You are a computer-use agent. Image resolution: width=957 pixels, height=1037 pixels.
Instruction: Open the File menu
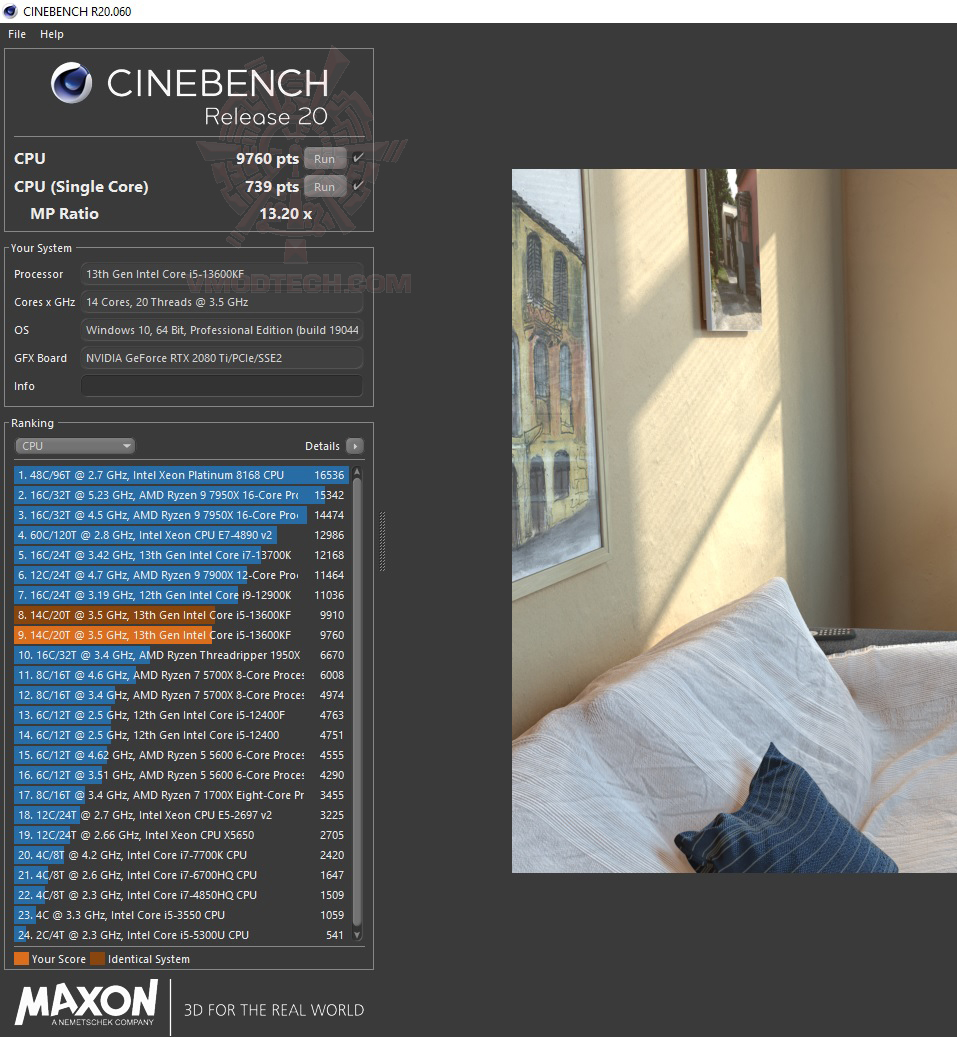(x=17, y=34)
